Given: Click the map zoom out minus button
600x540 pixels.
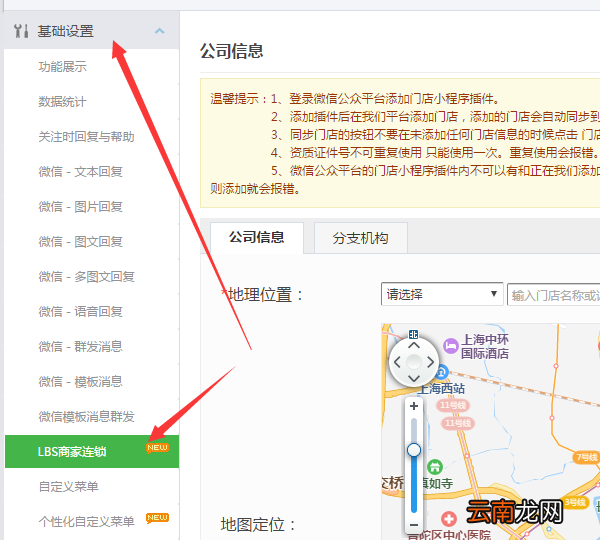Looking at the screenshot, I should pos(414,525).
